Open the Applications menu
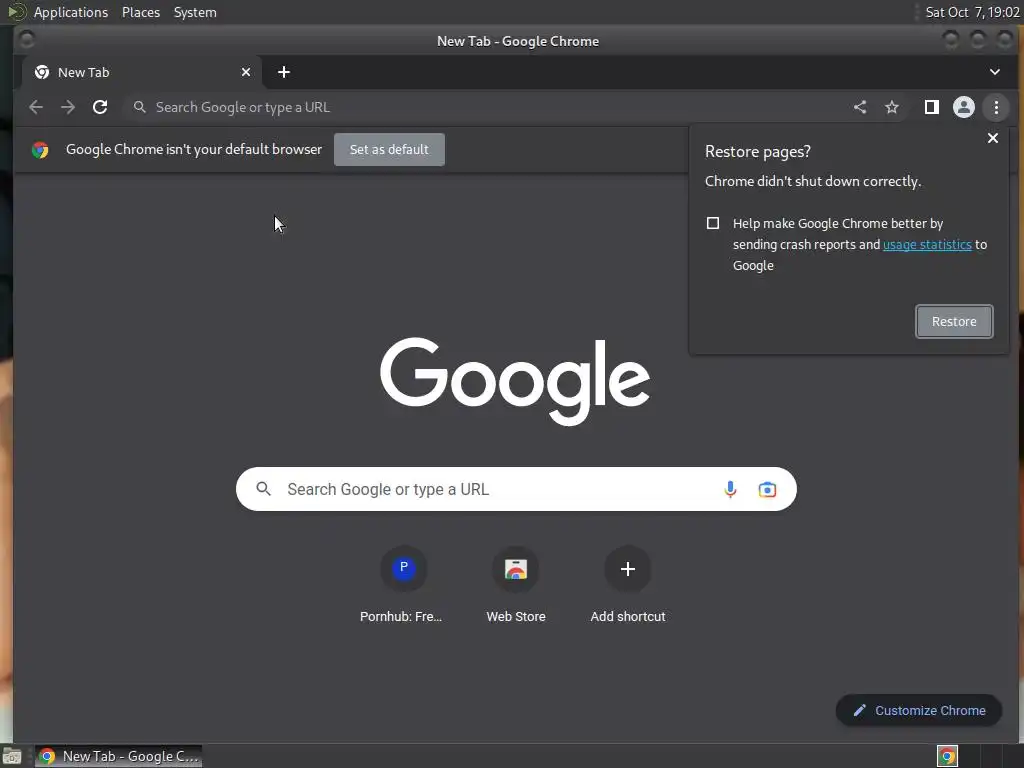 coord(71,12)
